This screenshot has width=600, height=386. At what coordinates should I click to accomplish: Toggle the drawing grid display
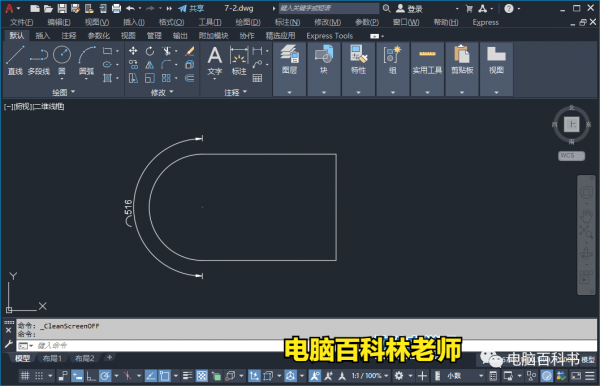[25, 376]
